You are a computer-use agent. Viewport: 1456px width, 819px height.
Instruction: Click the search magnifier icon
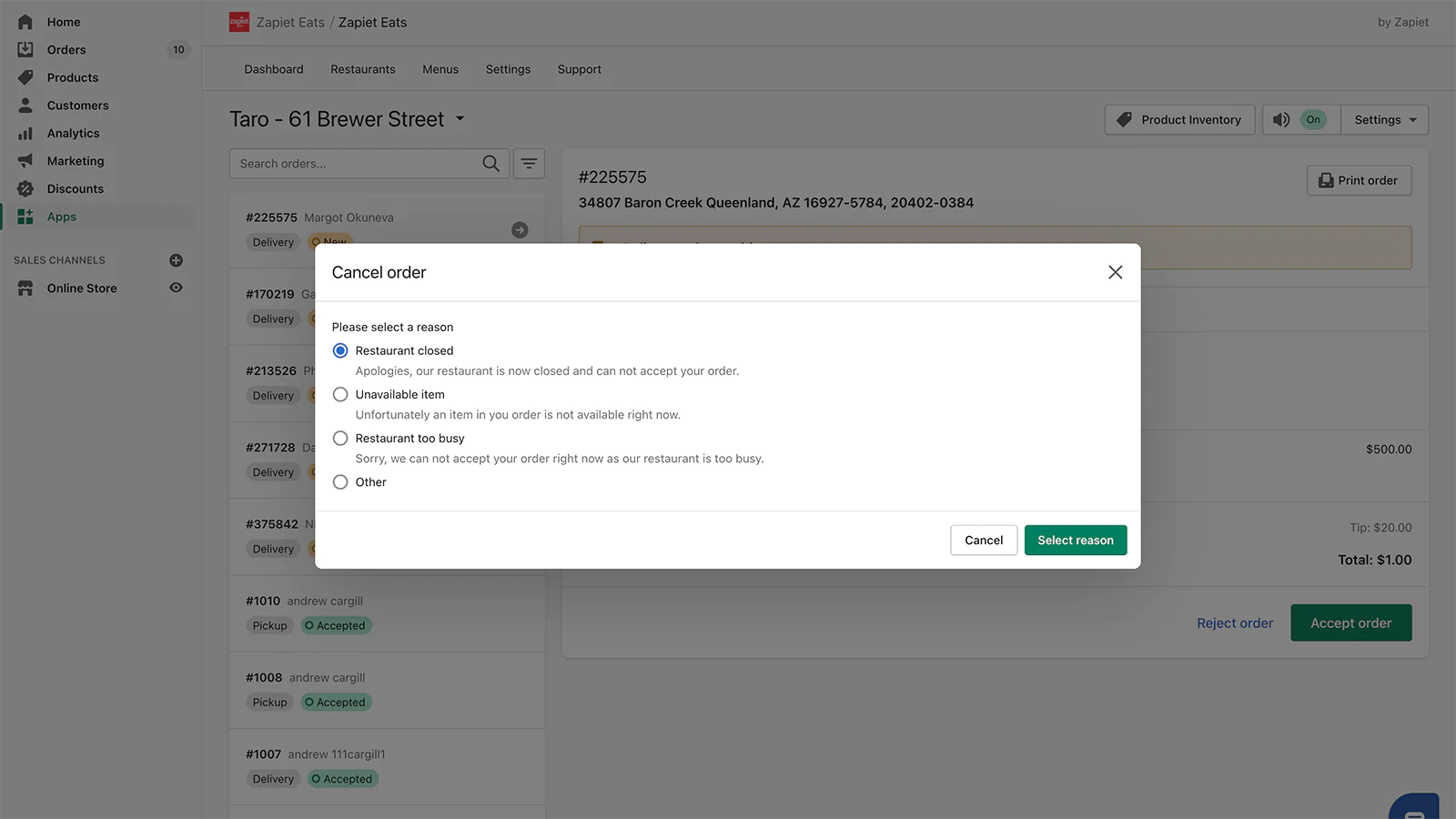[490, 164]
